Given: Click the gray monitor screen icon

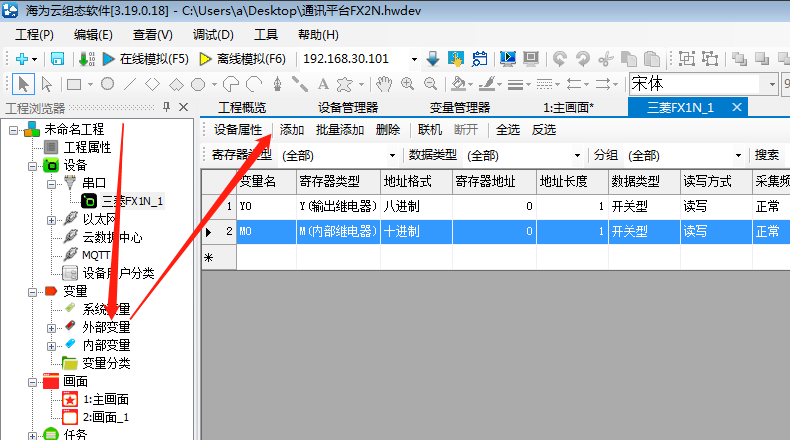Looking at the screenshot, I should (x=531, y=59).
